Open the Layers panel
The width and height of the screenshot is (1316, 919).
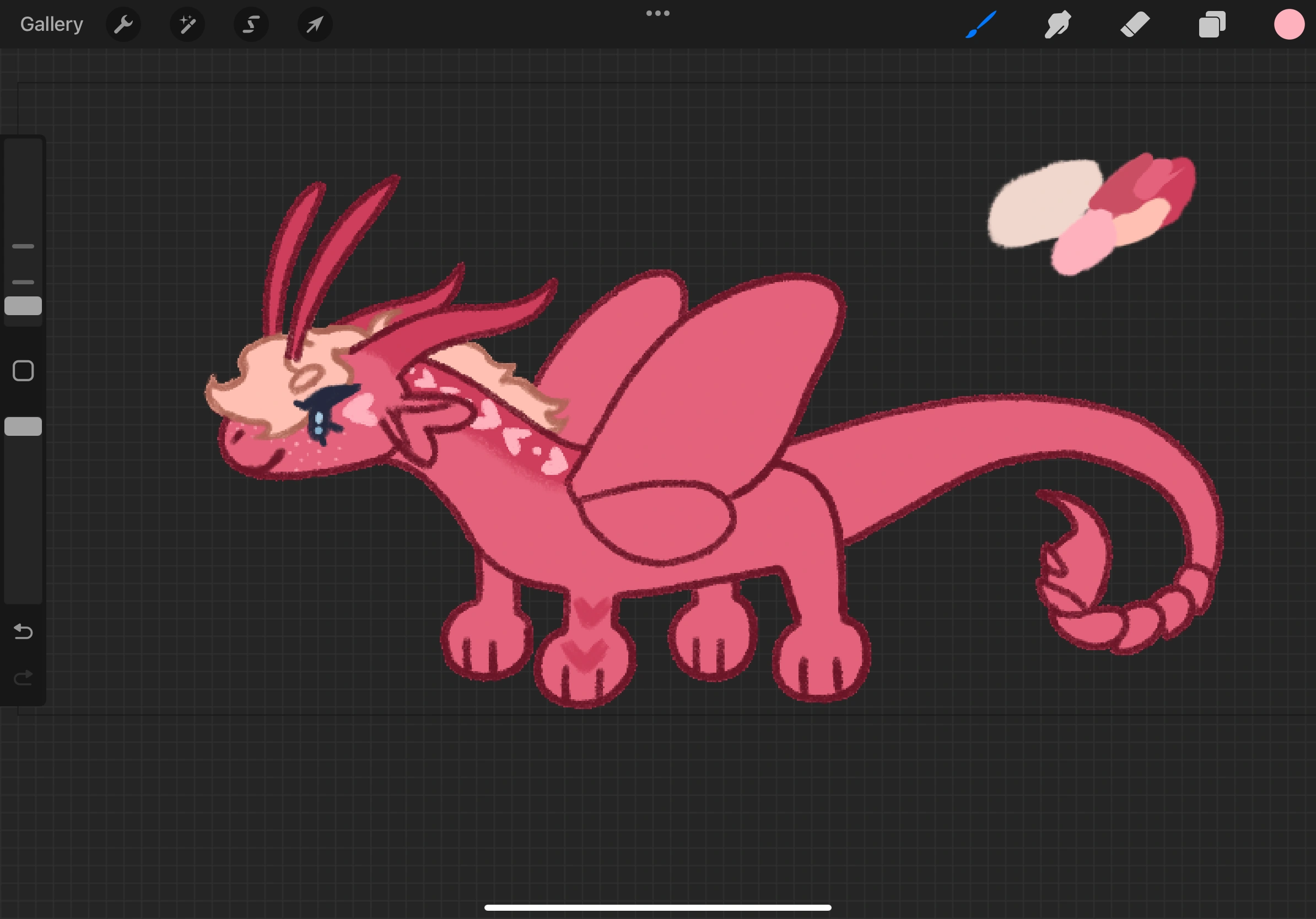coord(1211,24)
